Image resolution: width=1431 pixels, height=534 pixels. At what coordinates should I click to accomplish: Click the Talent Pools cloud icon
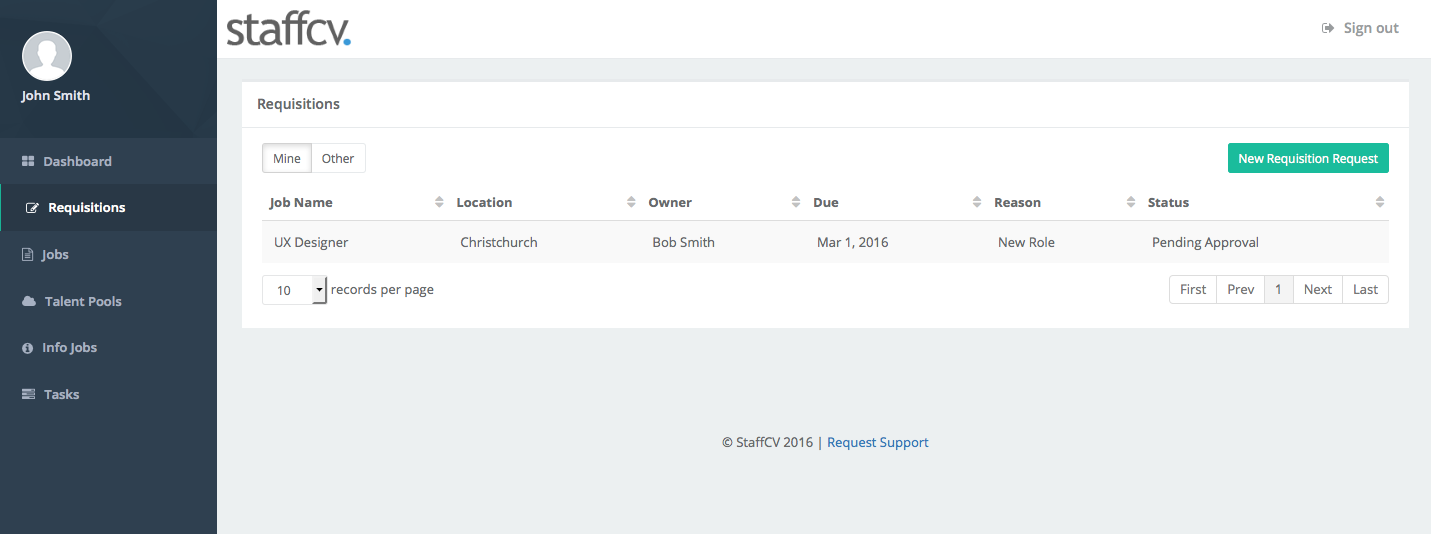[x=29, y=301]
